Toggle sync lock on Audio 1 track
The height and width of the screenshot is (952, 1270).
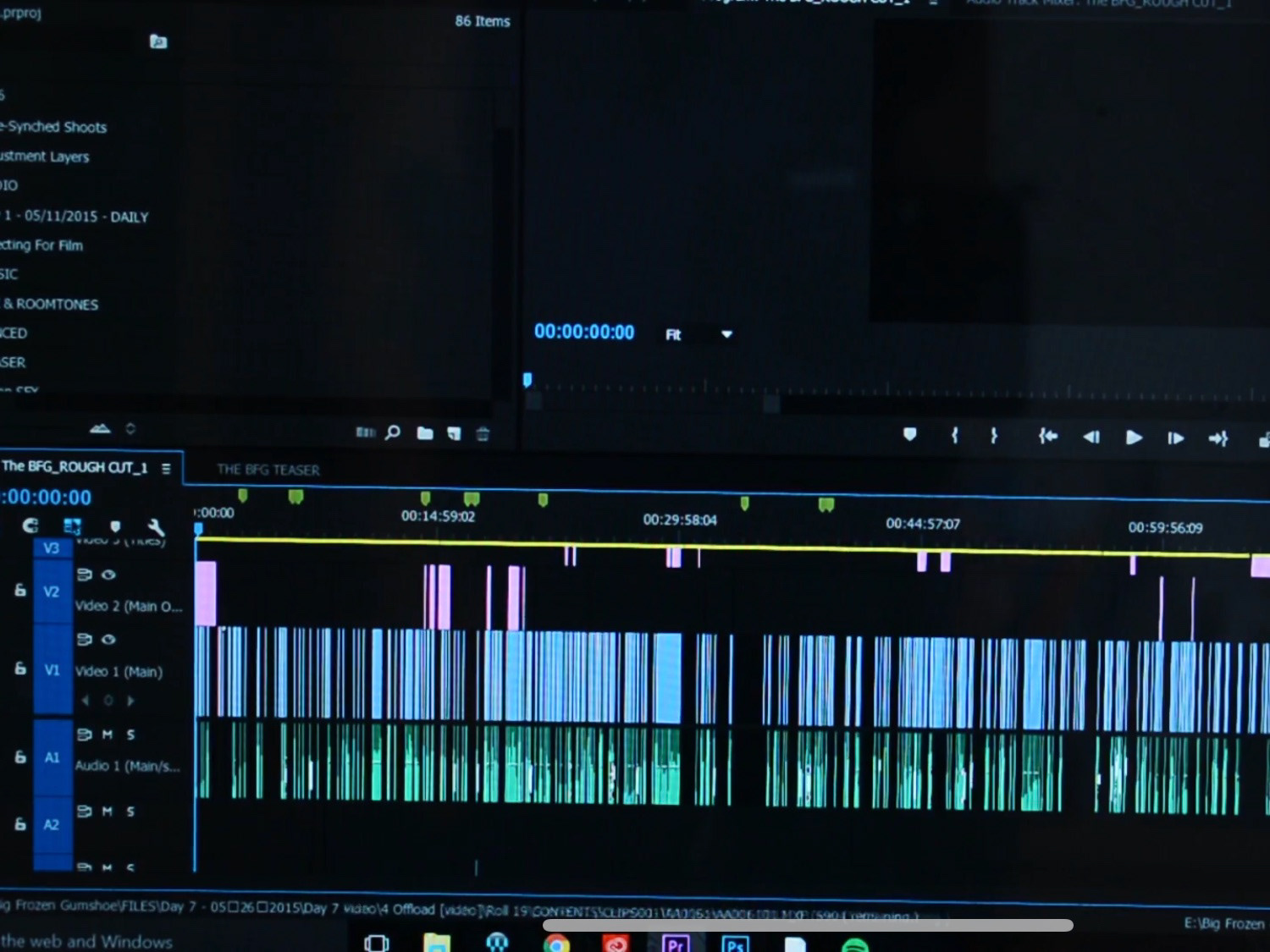[85, 734]
